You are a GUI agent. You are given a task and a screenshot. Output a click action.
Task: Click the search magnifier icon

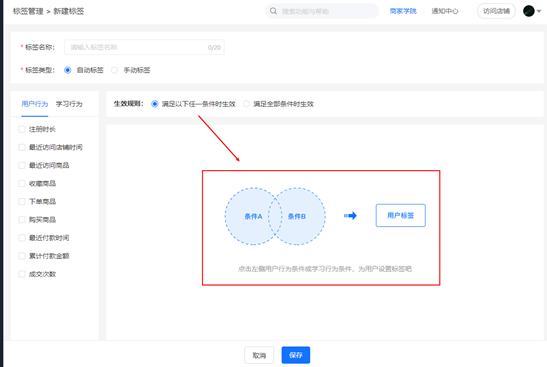pos(274,11)
